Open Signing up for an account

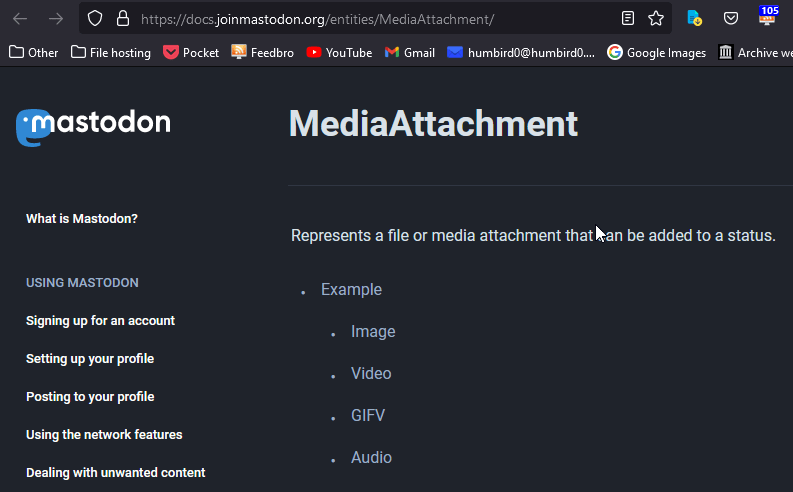(100, 321)
